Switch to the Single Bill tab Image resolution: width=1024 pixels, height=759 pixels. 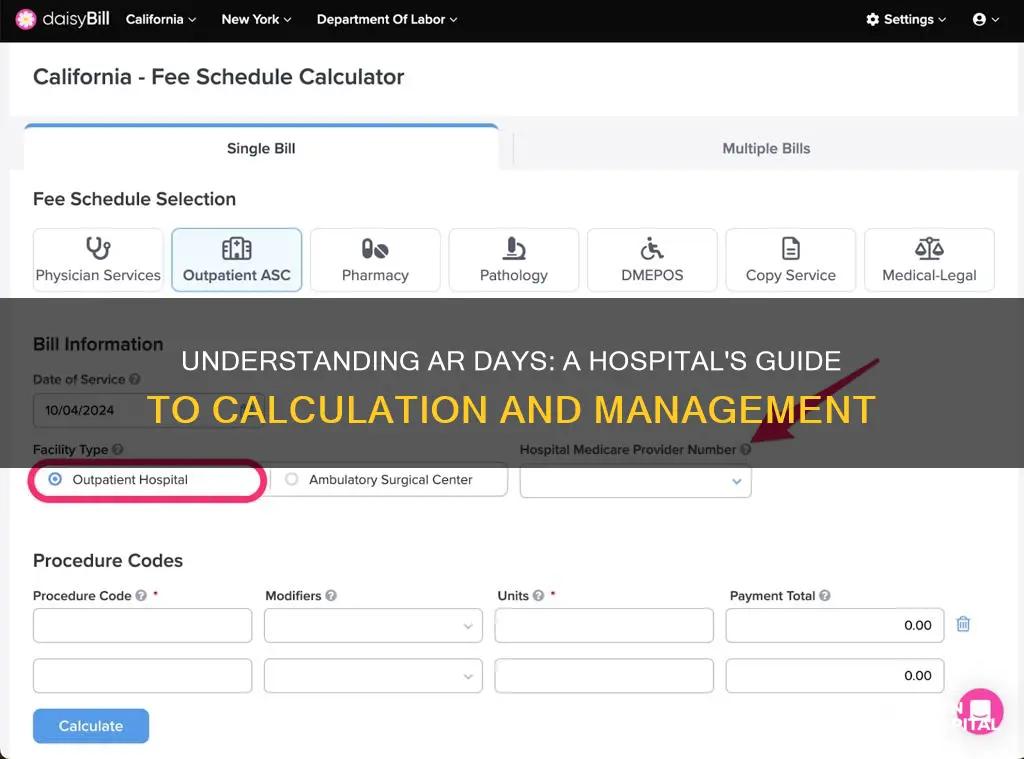coord(261,148)
